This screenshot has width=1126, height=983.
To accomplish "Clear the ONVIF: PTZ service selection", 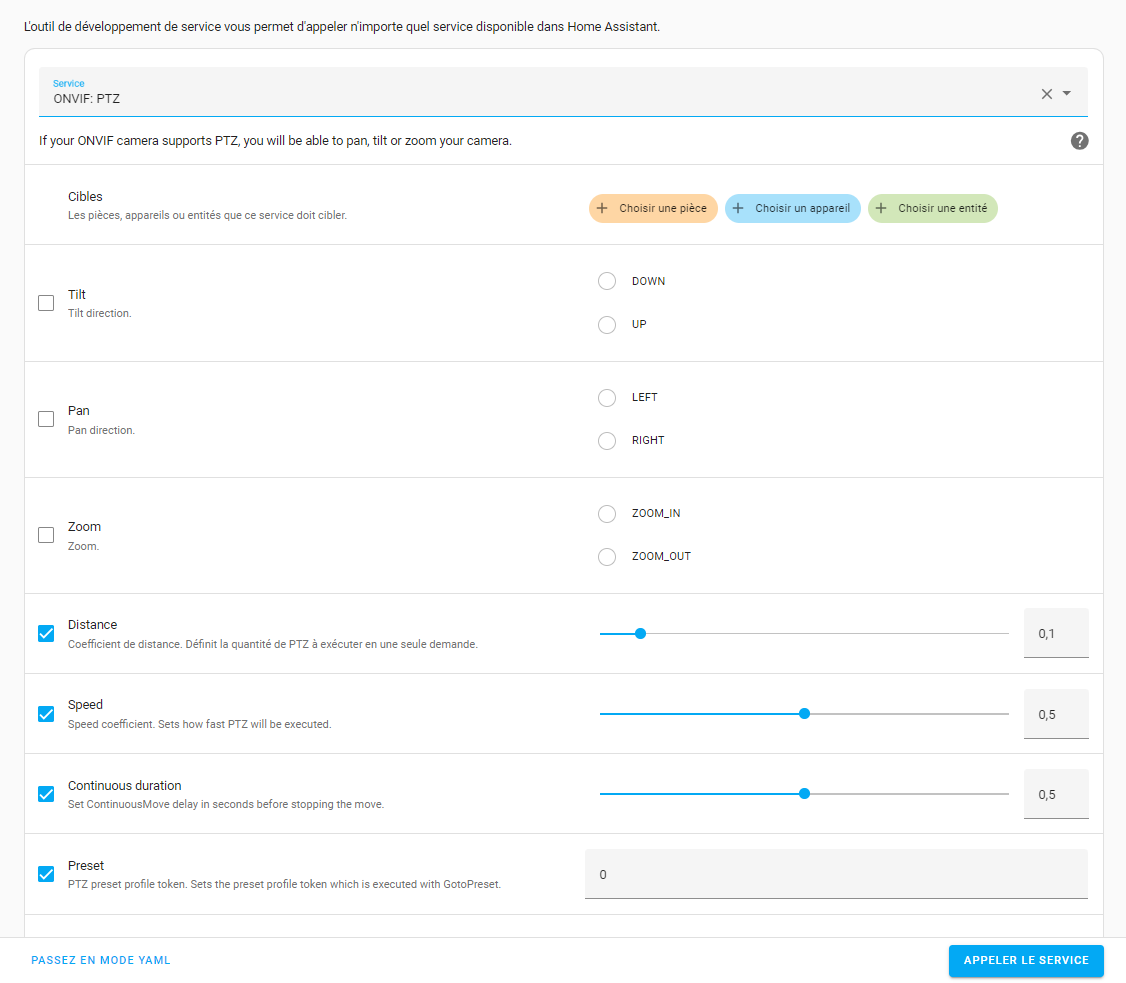I will click(1046, 94).
